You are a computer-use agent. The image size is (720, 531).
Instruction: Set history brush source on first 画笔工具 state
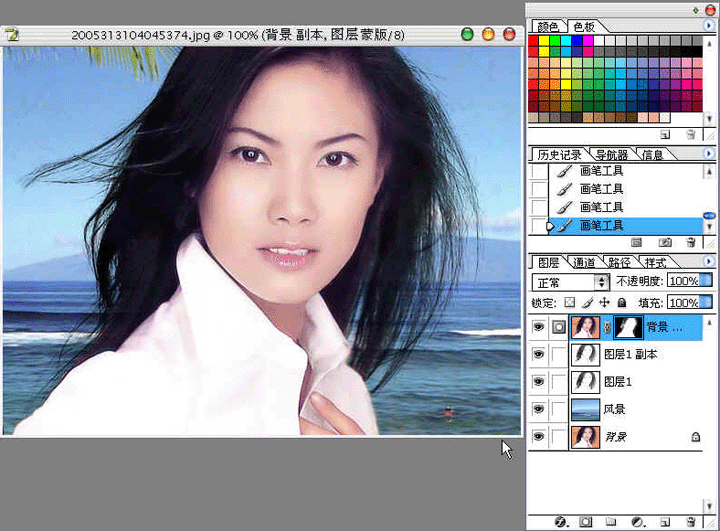click(539, 171)
